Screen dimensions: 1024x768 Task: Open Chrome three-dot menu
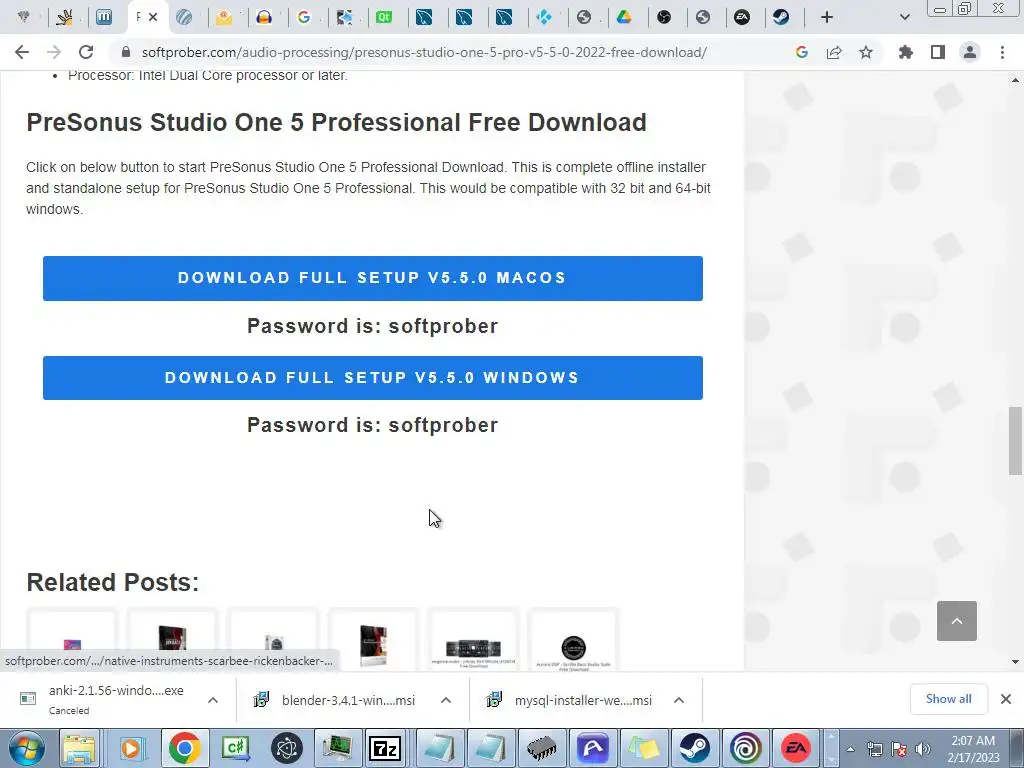[1002, 52]
